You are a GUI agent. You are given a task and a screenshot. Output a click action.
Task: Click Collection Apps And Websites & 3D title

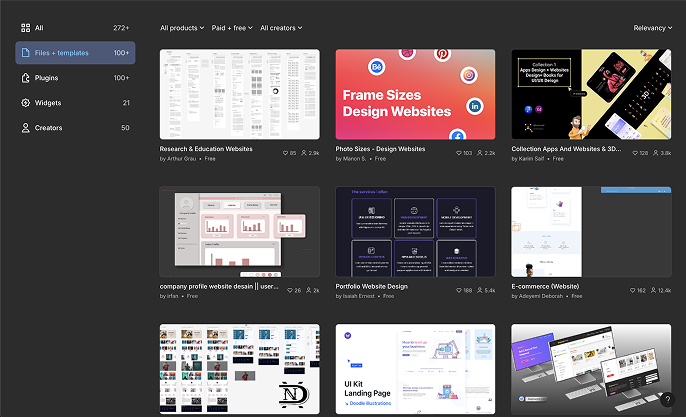pyautogui.click(x=566, y=149)
